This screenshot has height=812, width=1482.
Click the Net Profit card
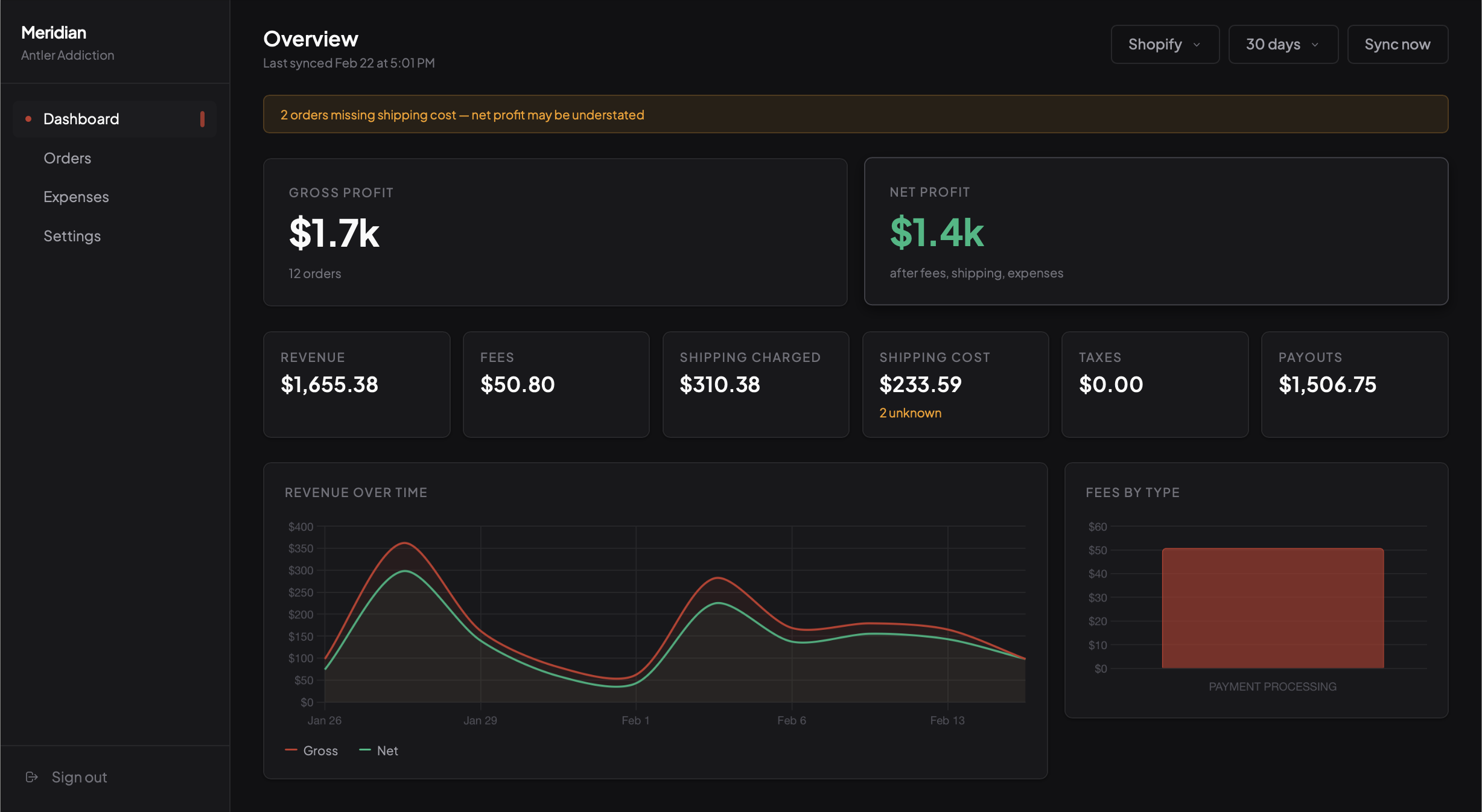point(1156,232)
